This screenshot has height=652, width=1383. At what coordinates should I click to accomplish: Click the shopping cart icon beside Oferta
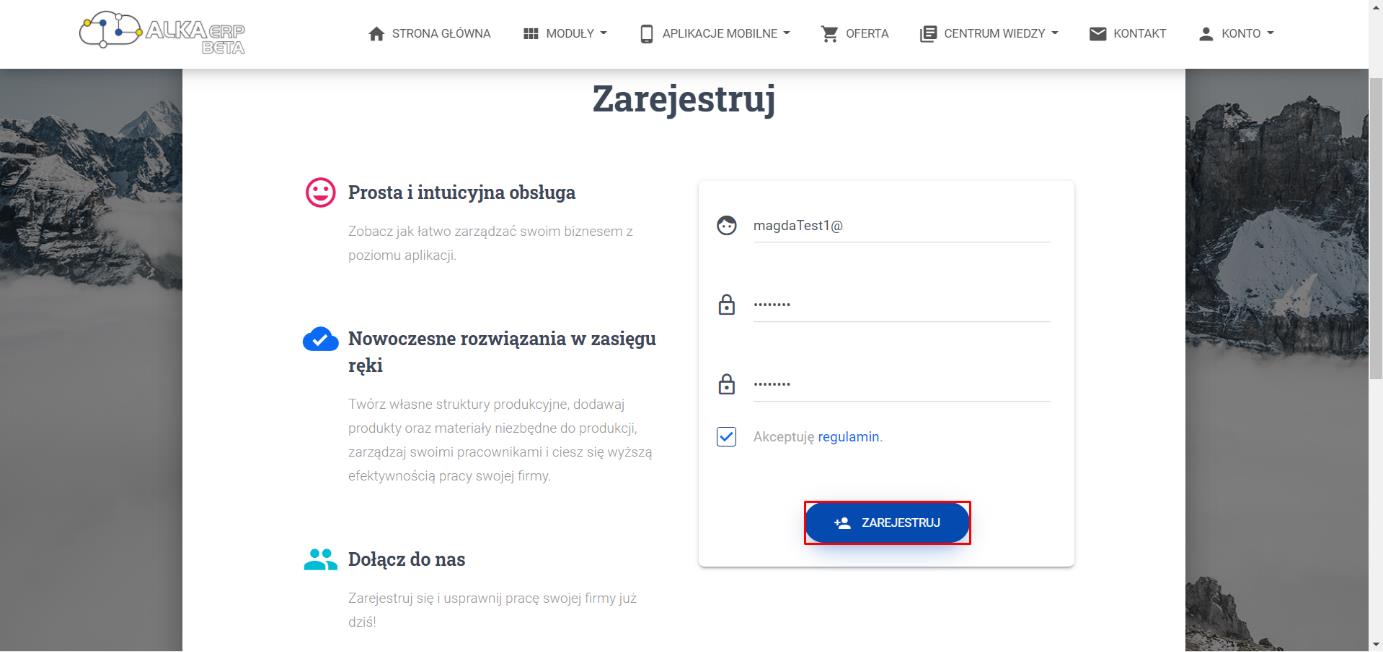830,34
